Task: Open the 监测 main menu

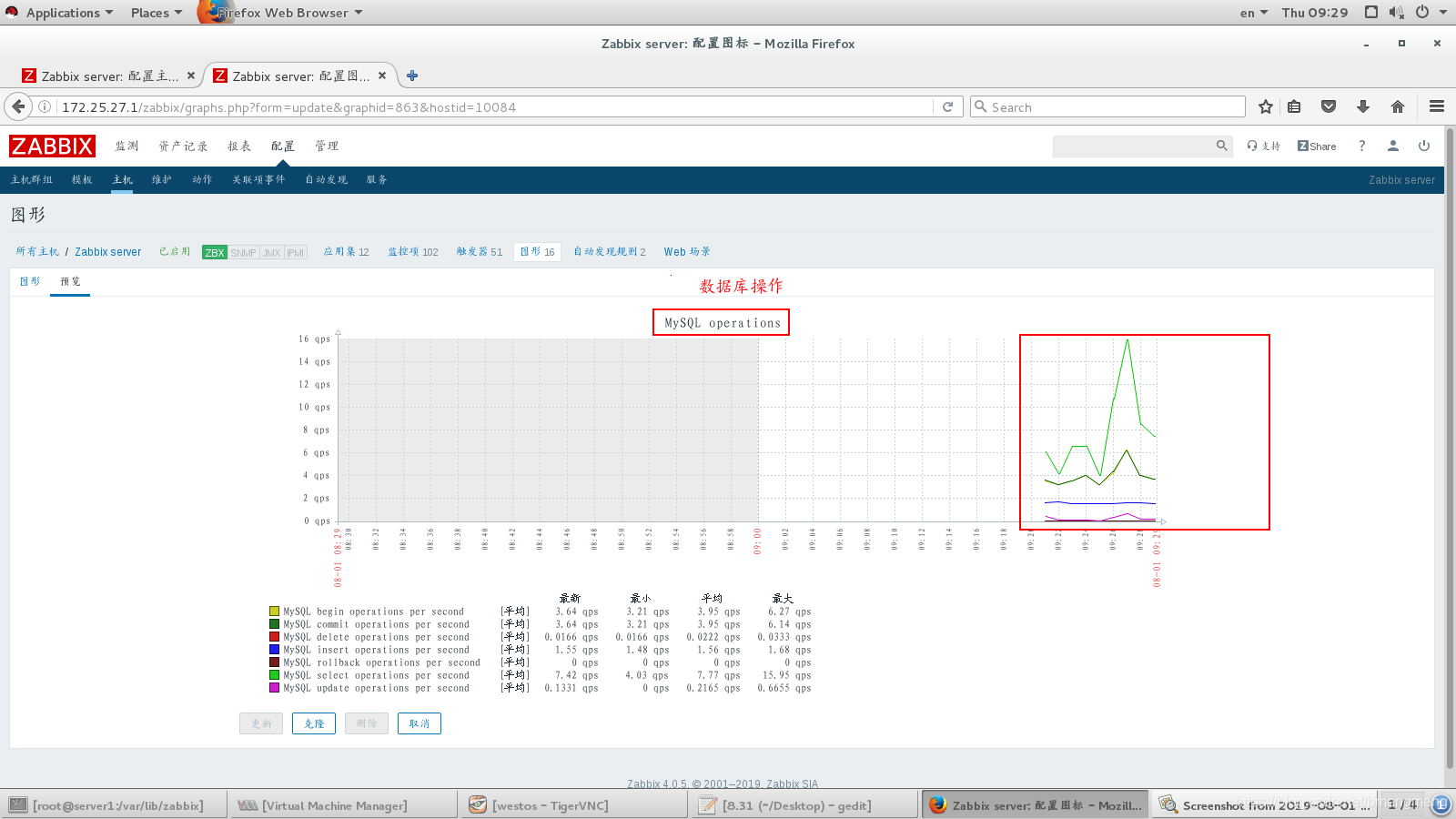Action: pos(126,146)
